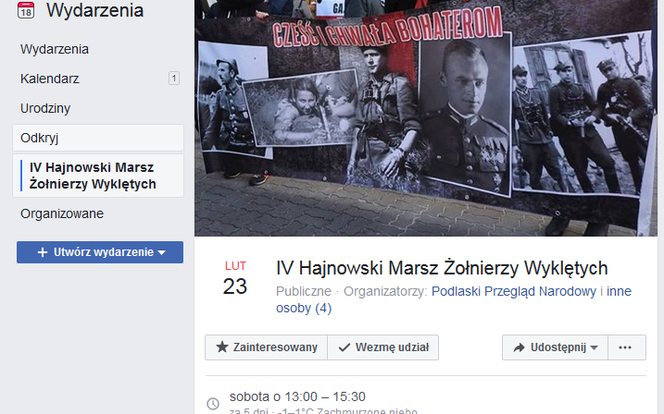Click the inne osoby (4) link
This screenshot has height=414, width=664.
pos(454,300)
